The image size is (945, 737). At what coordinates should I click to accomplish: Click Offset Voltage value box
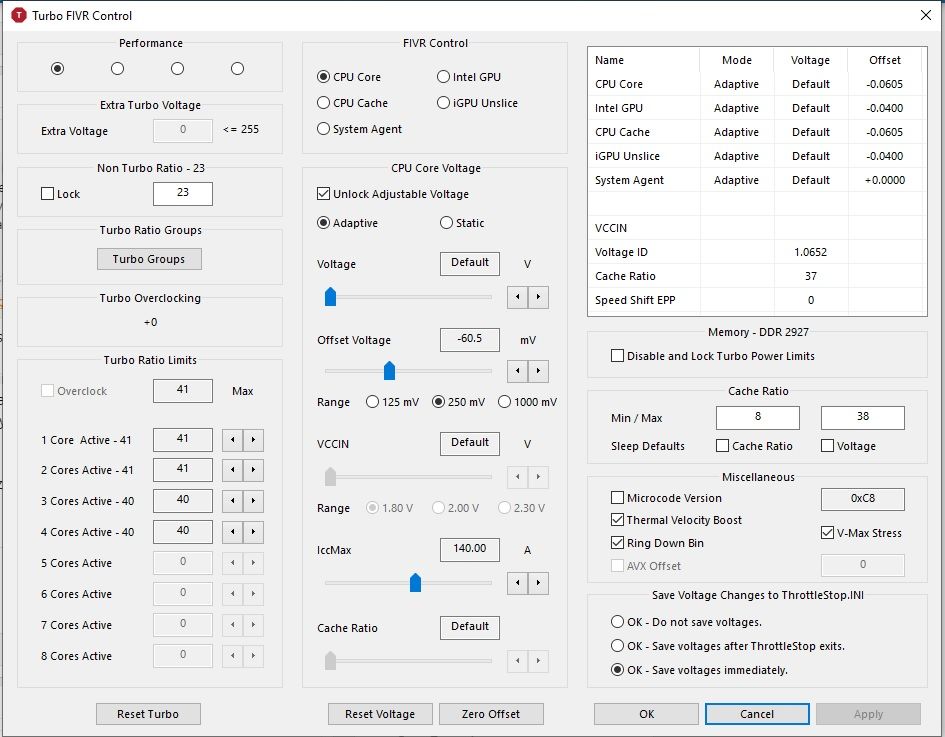coord(469,340)
